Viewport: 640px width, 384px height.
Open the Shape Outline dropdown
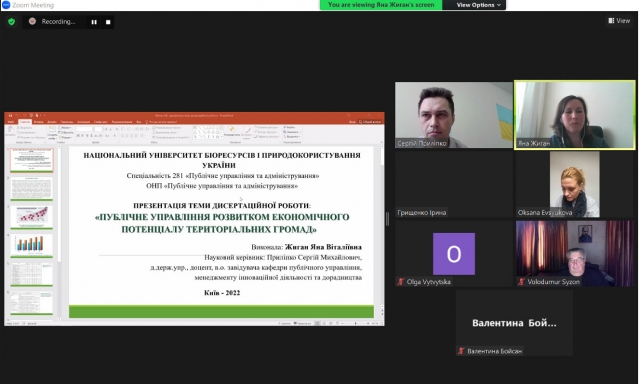265,132
